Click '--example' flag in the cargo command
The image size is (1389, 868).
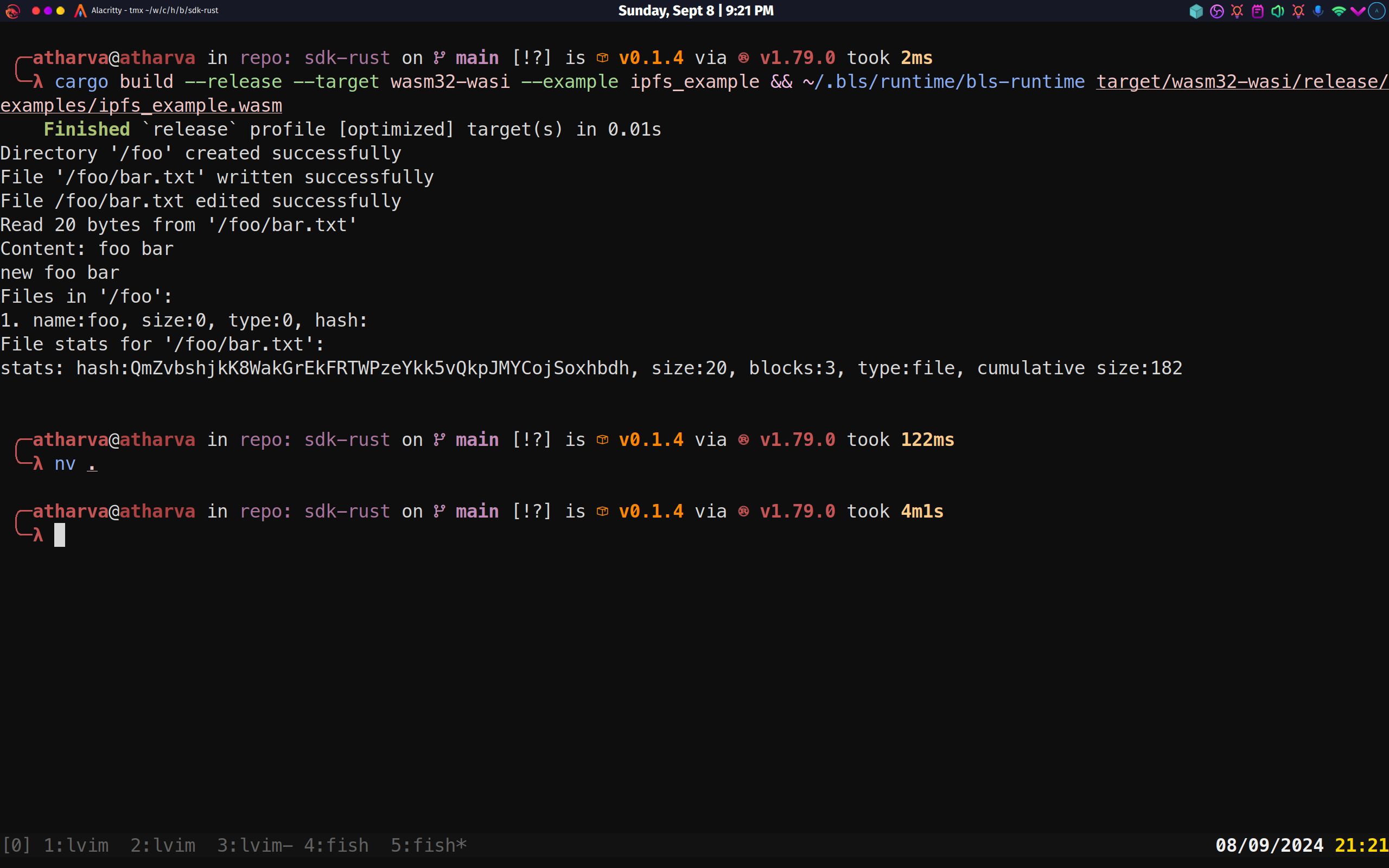point(569,81)
